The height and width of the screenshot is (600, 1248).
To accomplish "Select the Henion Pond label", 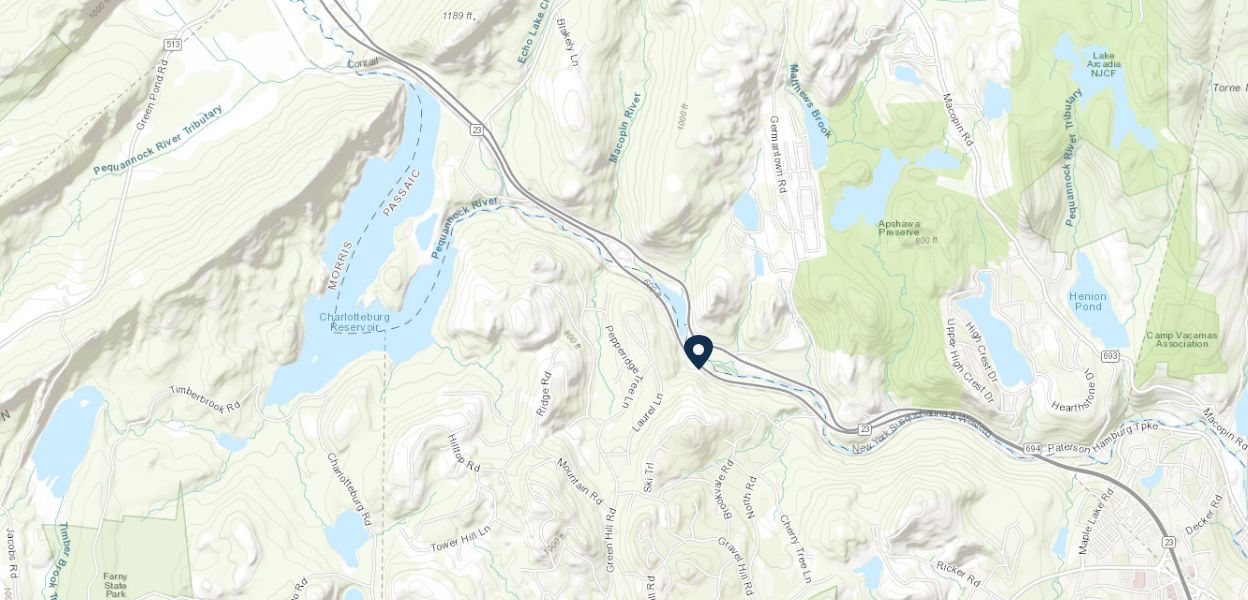I will coord(1088,301).
